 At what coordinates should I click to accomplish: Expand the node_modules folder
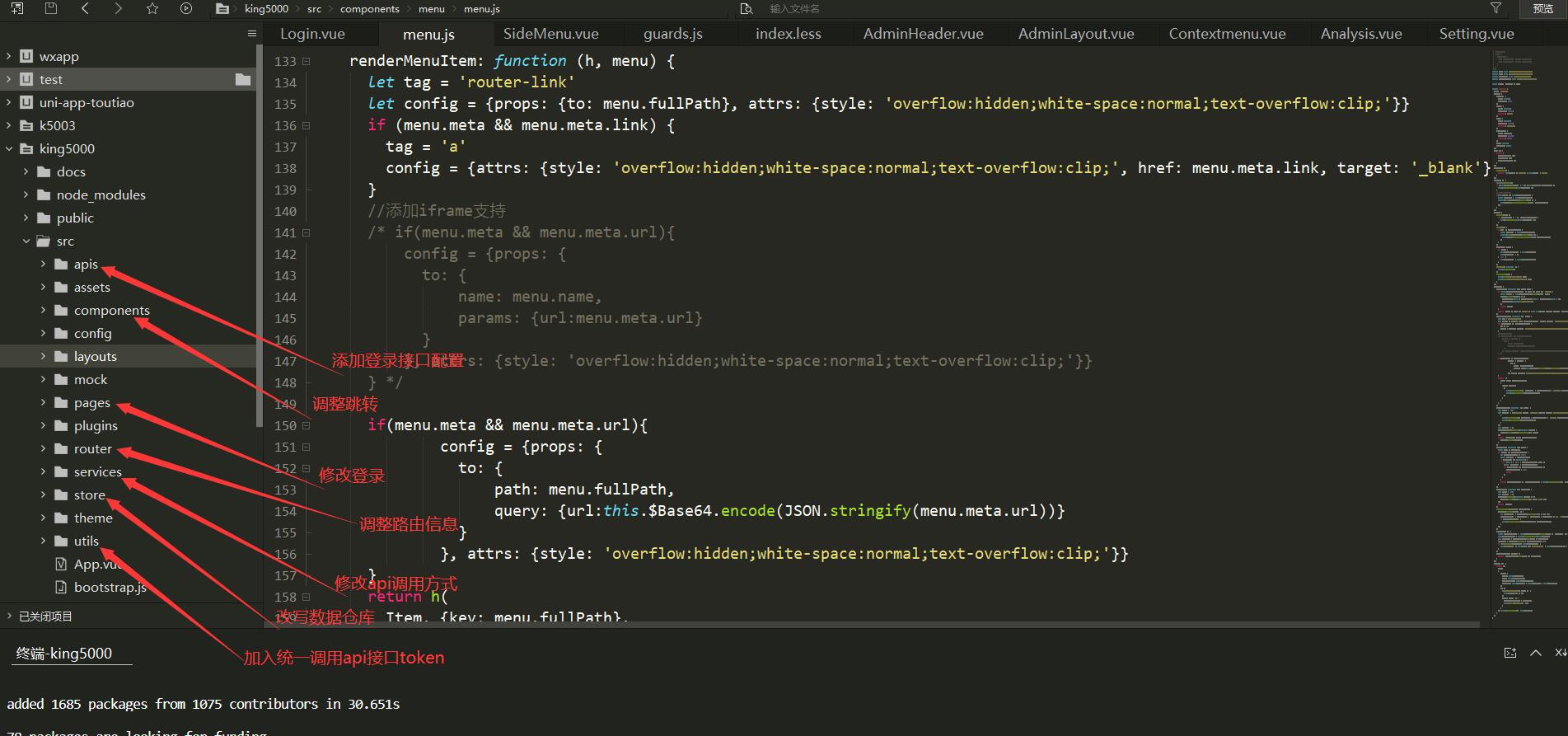click(x=26, y=195)
